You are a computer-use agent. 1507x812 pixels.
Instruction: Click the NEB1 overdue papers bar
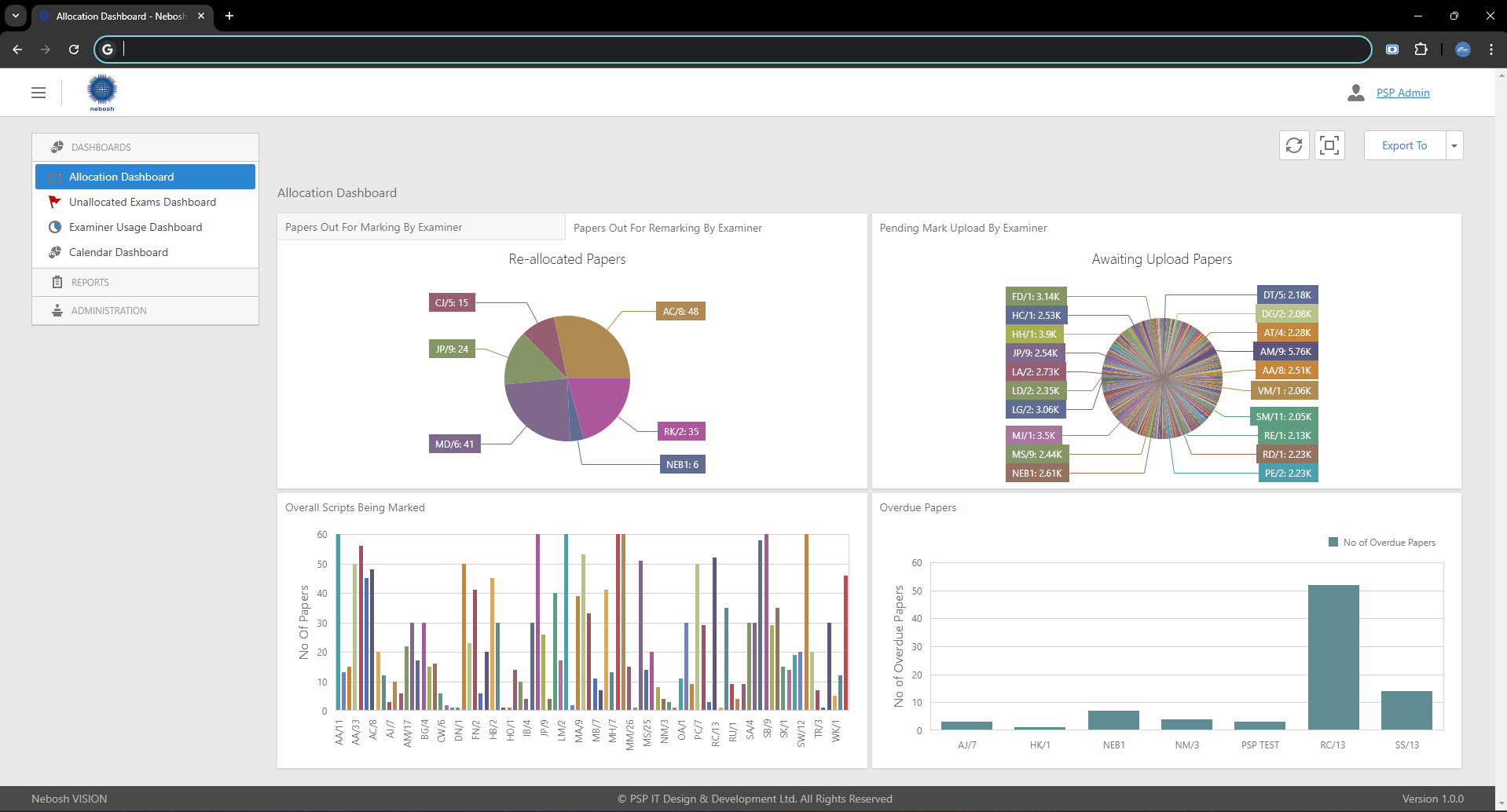1113,720
